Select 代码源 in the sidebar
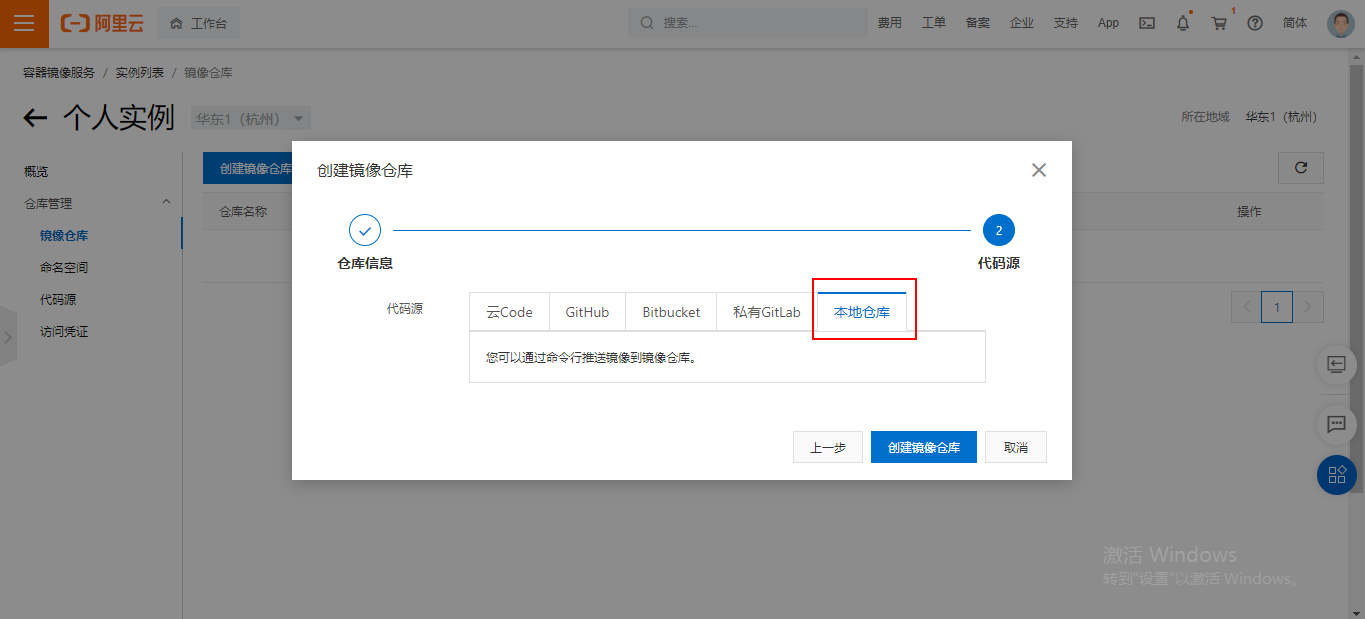The height and width of the screenshot is (619, 1365). pyautogui.click(x=58, y=300)
